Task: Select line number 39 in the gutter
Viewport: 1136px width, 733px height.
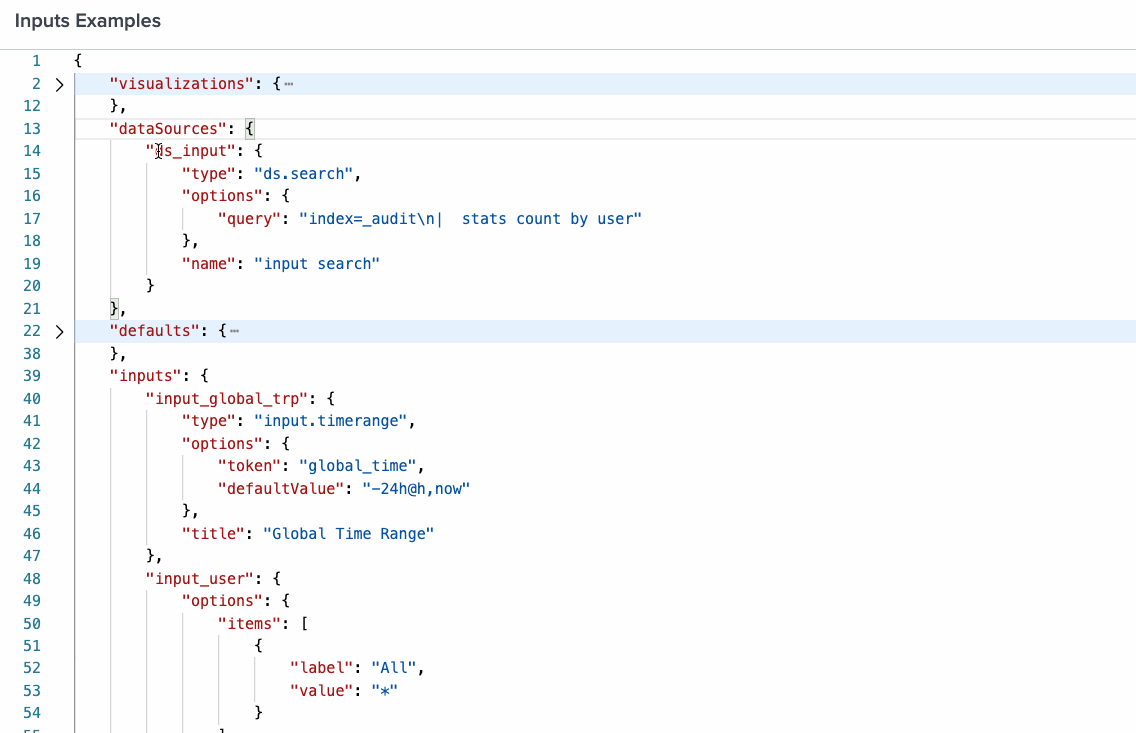Action: click(x=31, y=375)
